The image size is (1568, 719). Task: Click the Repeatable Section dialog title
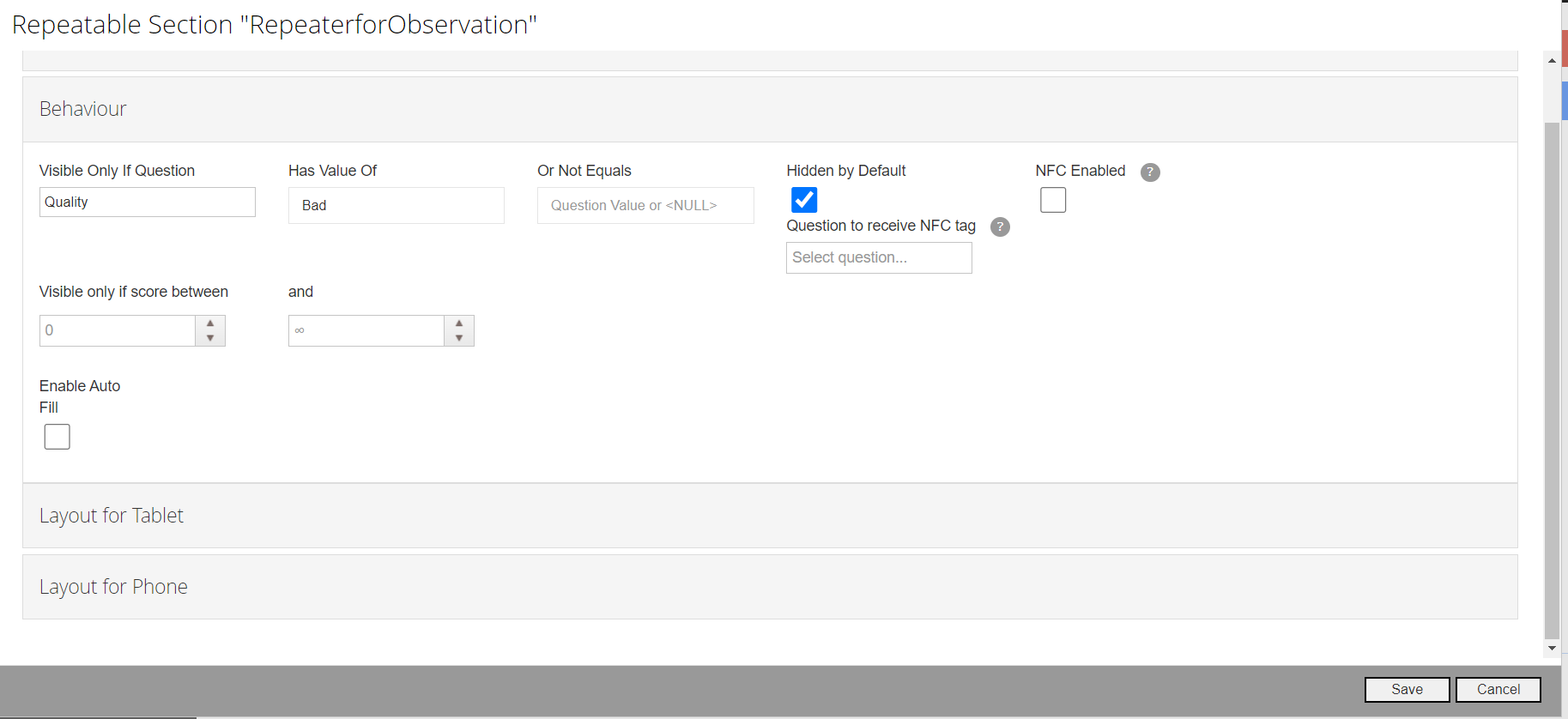click(275, 25)
